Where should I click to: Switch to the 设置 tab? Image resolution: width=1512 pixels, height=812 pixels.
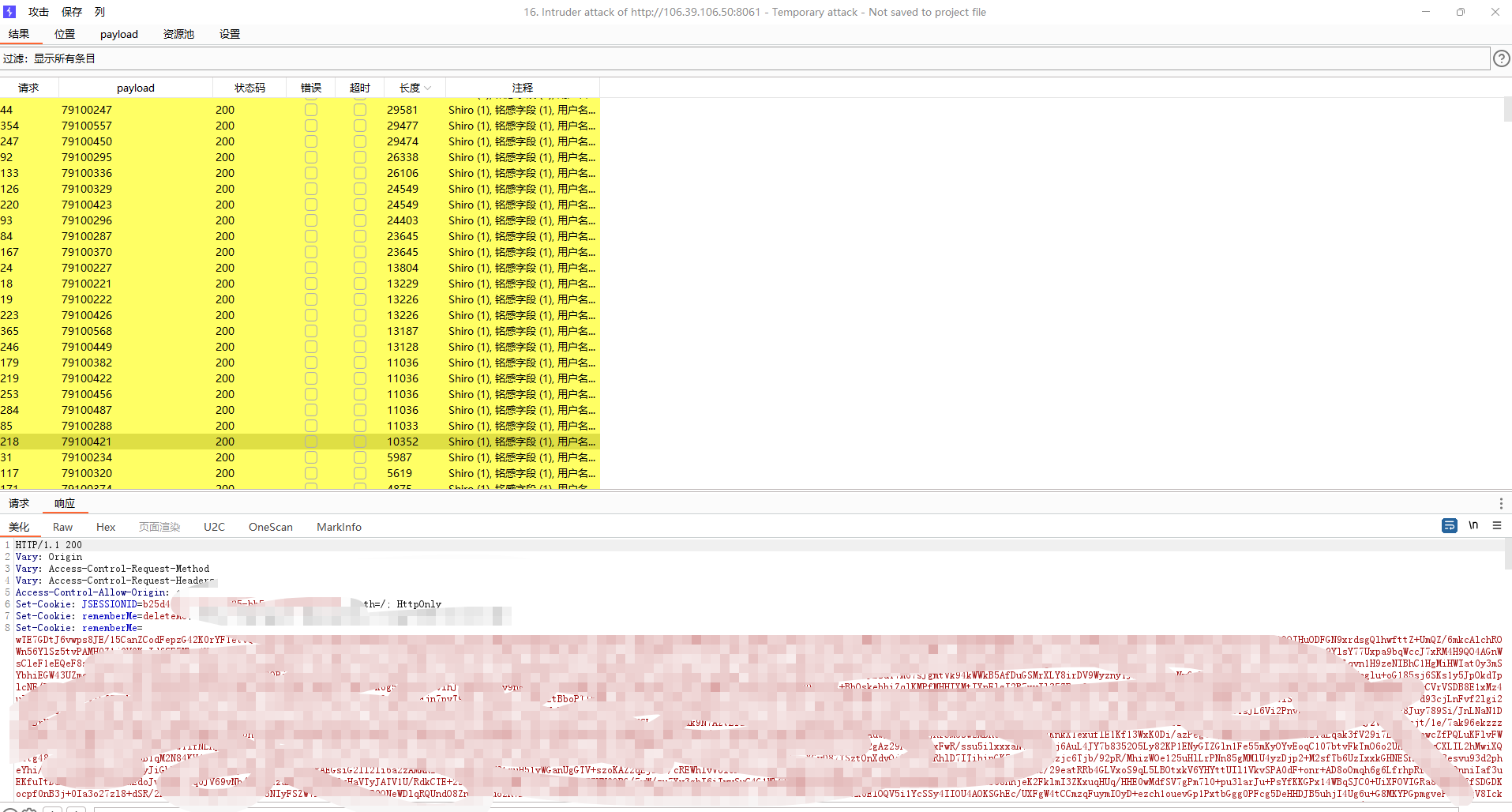[x=230, y=34]
